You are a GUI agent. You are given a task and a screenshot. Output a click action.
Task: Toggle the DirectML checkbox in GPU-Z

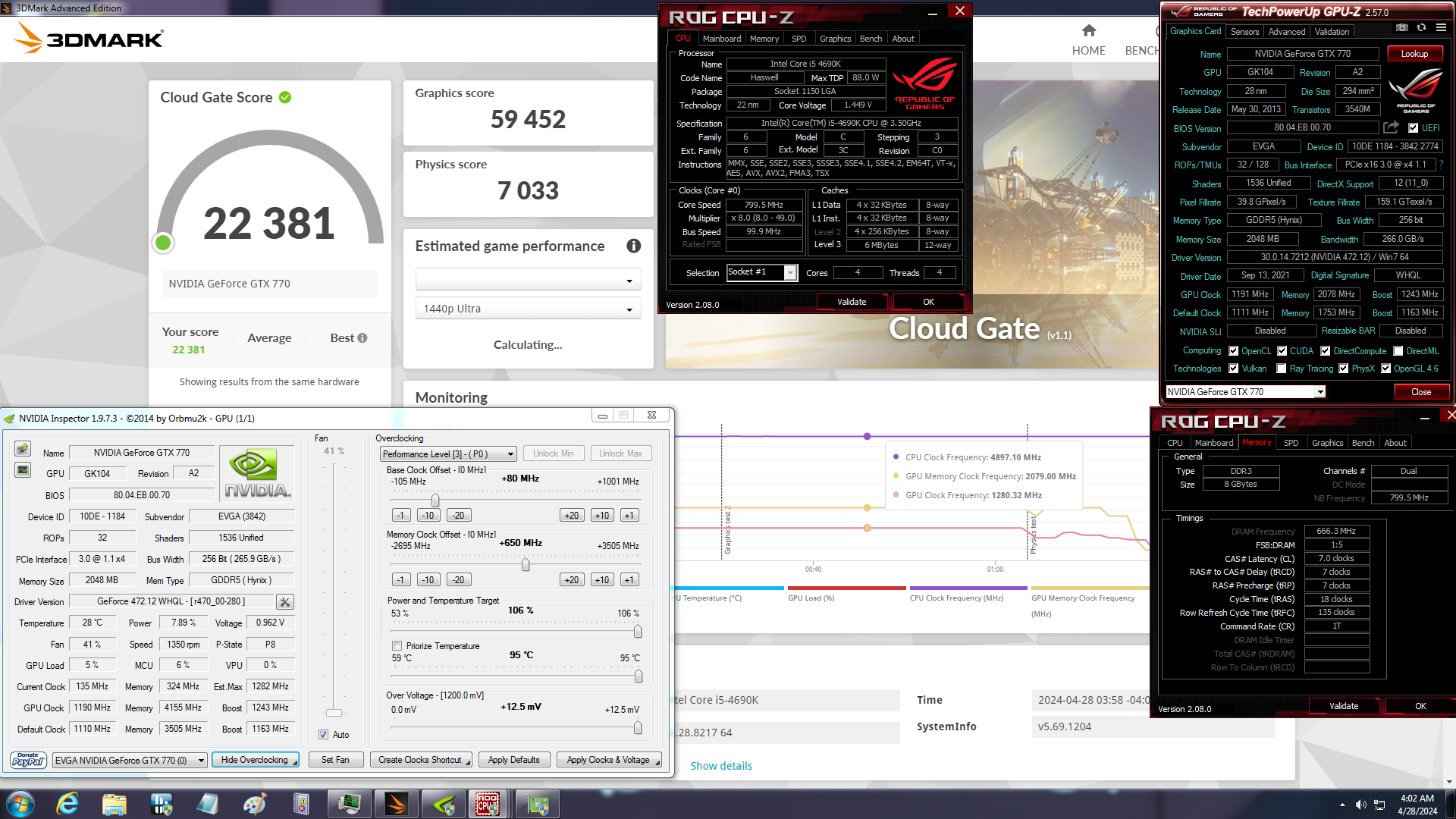[x=1398, y=351]
